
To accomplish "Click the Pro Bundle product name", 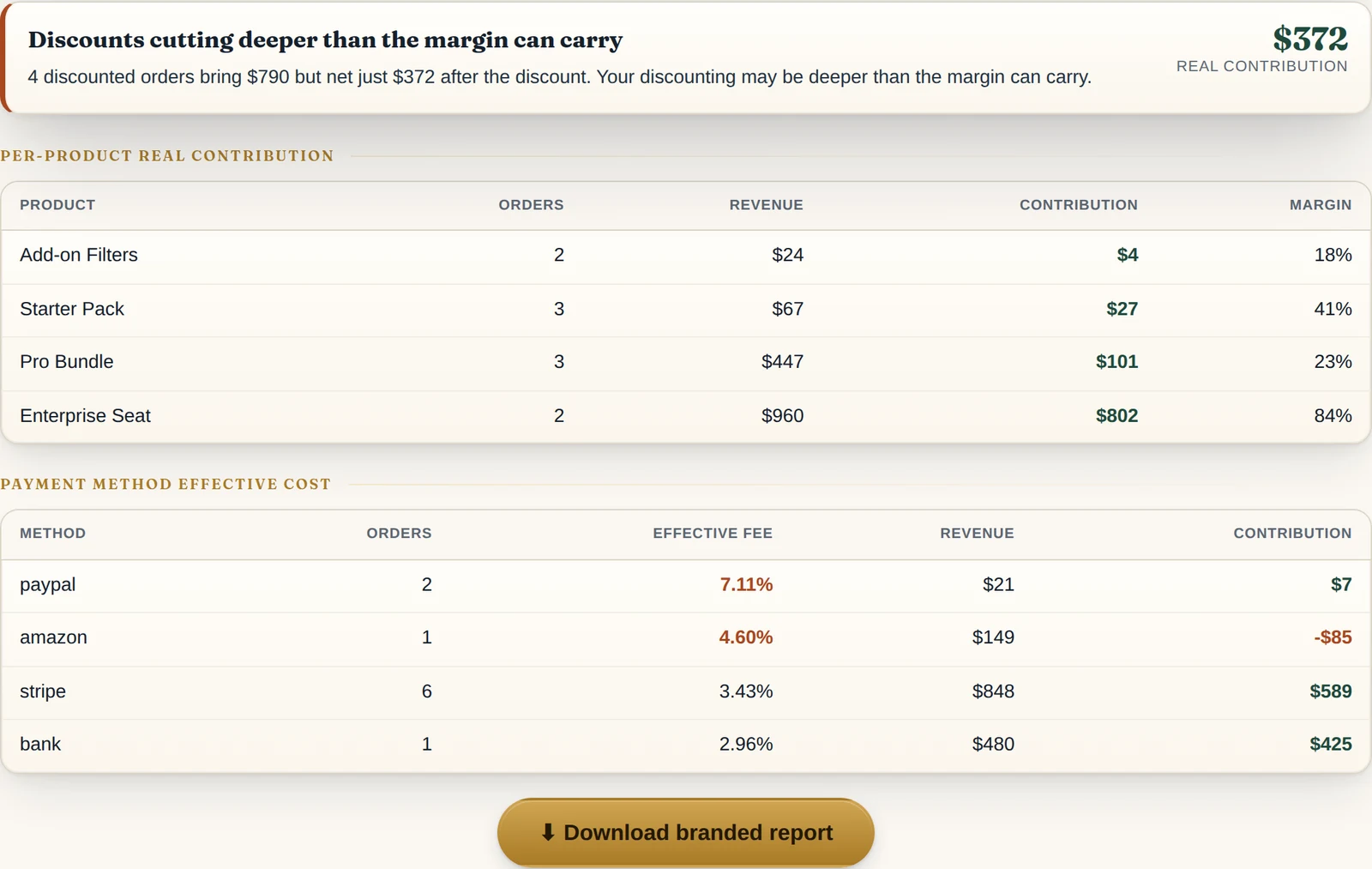I will click(x=67, y=362).
